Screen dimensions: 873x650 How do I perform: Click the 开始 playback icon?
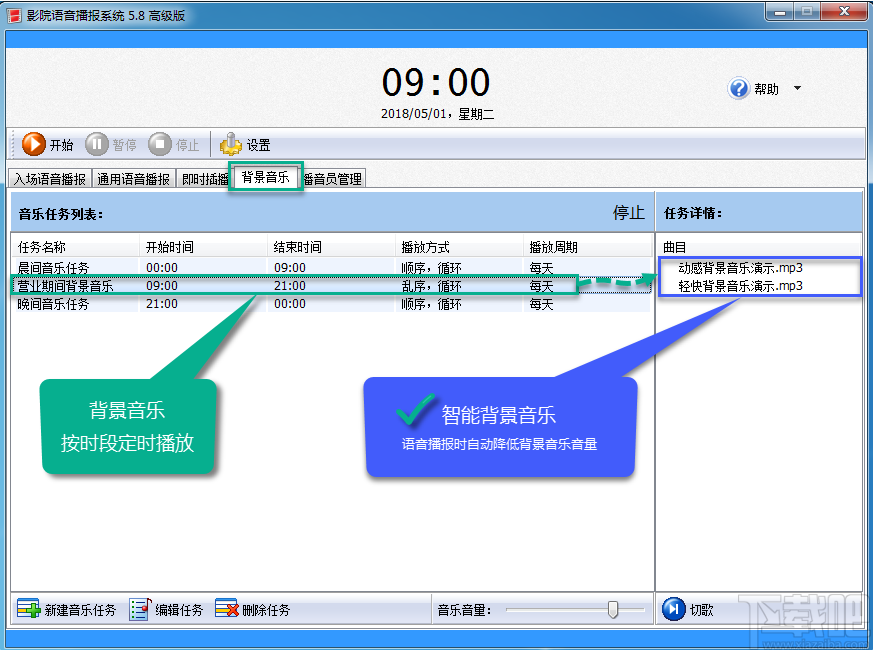point(31,144)
